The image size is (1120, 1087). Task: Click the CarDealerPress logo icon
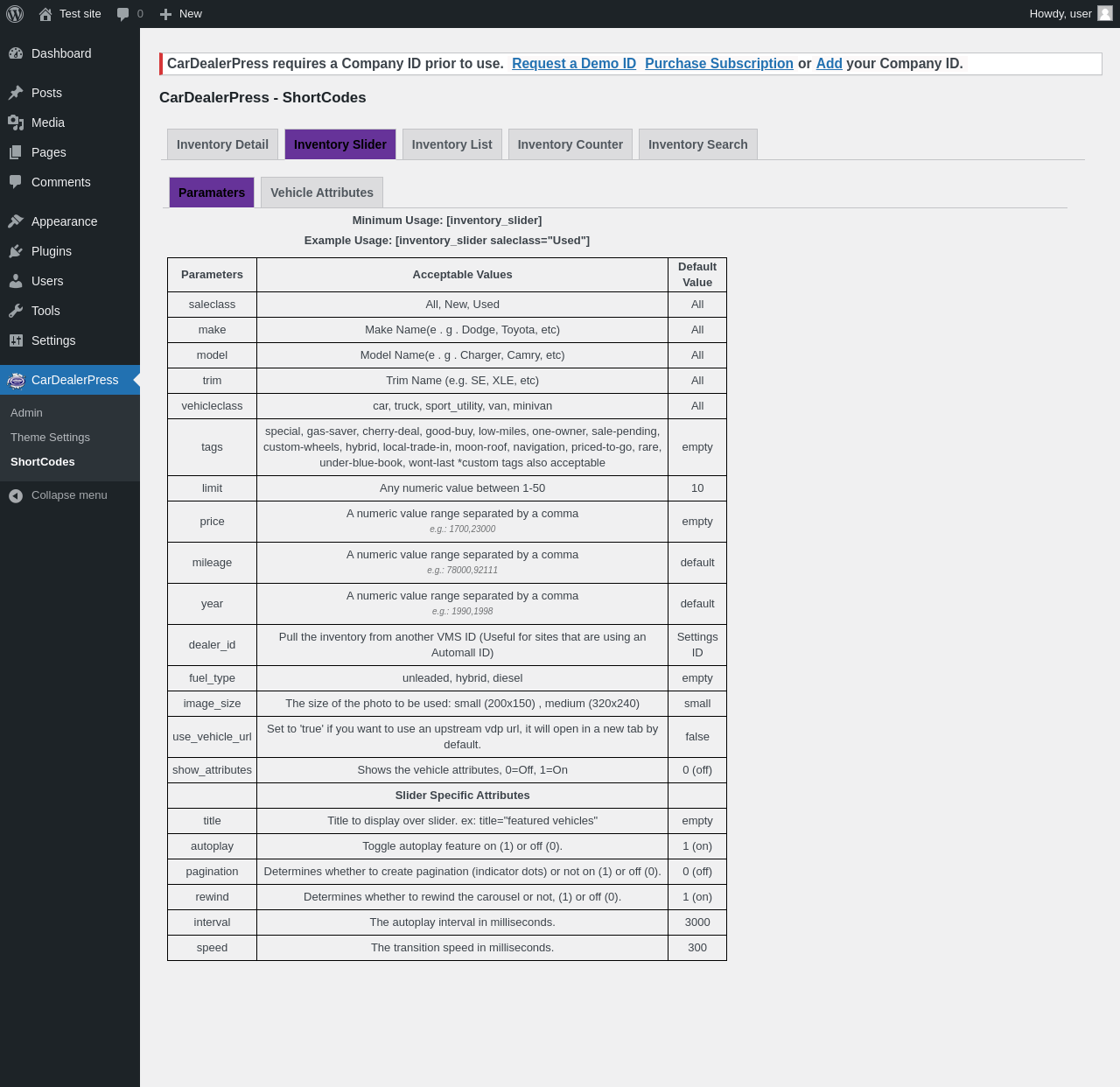click(x=16, y=380)
